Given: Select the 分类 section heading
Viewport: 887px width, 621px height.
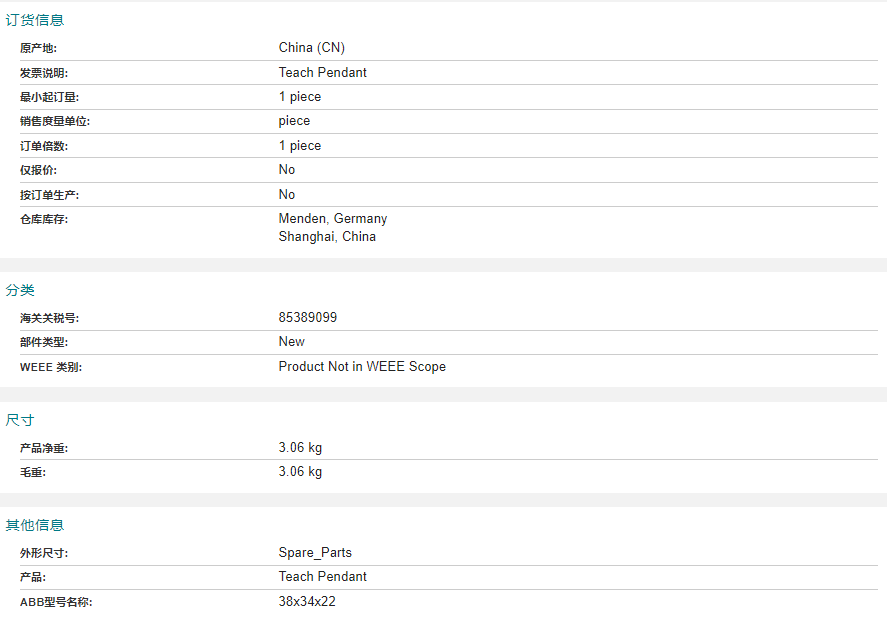Looking at the screenshot, I should (20, 290).
